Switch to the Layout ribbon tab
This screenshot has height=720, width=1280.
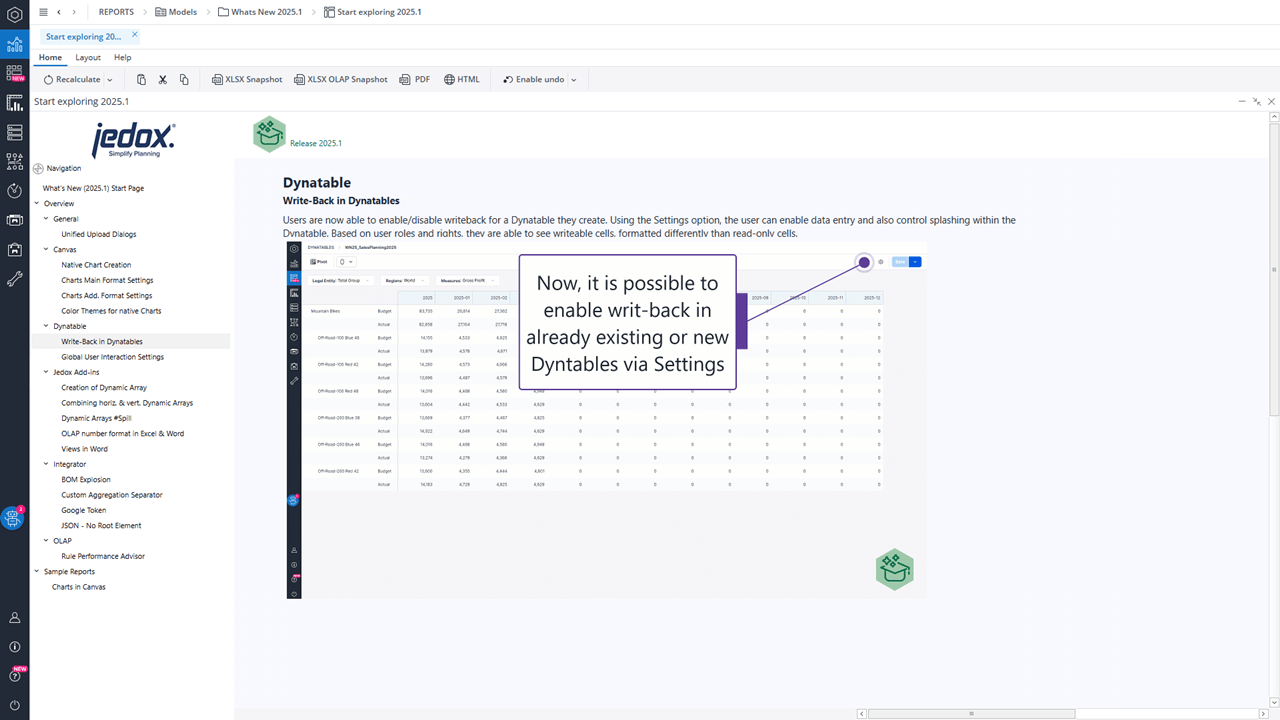point(88,57)
